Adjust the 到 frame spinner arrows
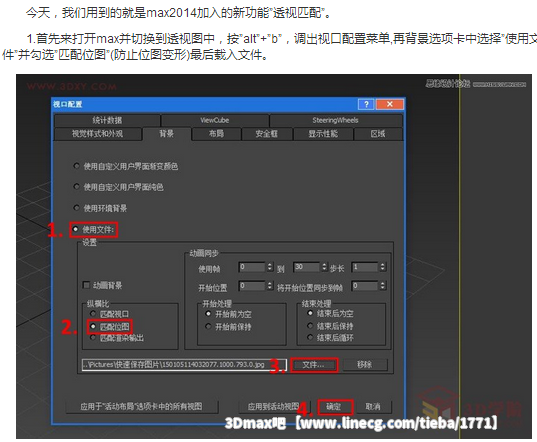Image resolution: width=537 pixels, height=442 pixels. click(324, 267)
